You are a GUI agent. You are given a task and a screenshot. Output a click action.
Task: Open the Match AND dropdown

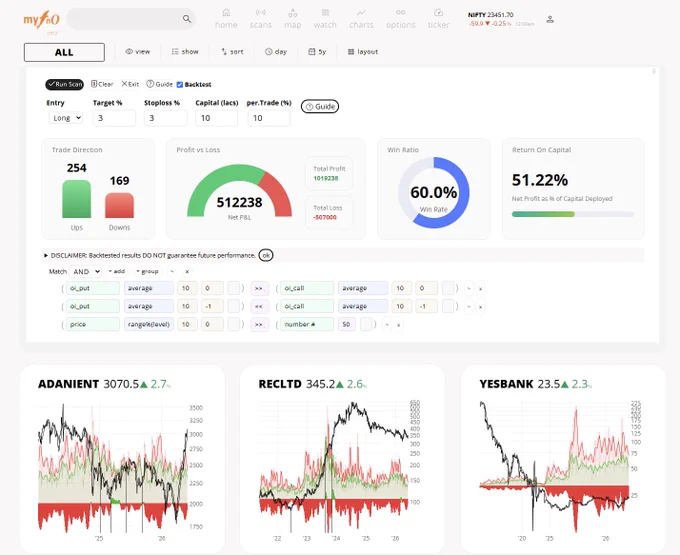click(x=85, y=271)
